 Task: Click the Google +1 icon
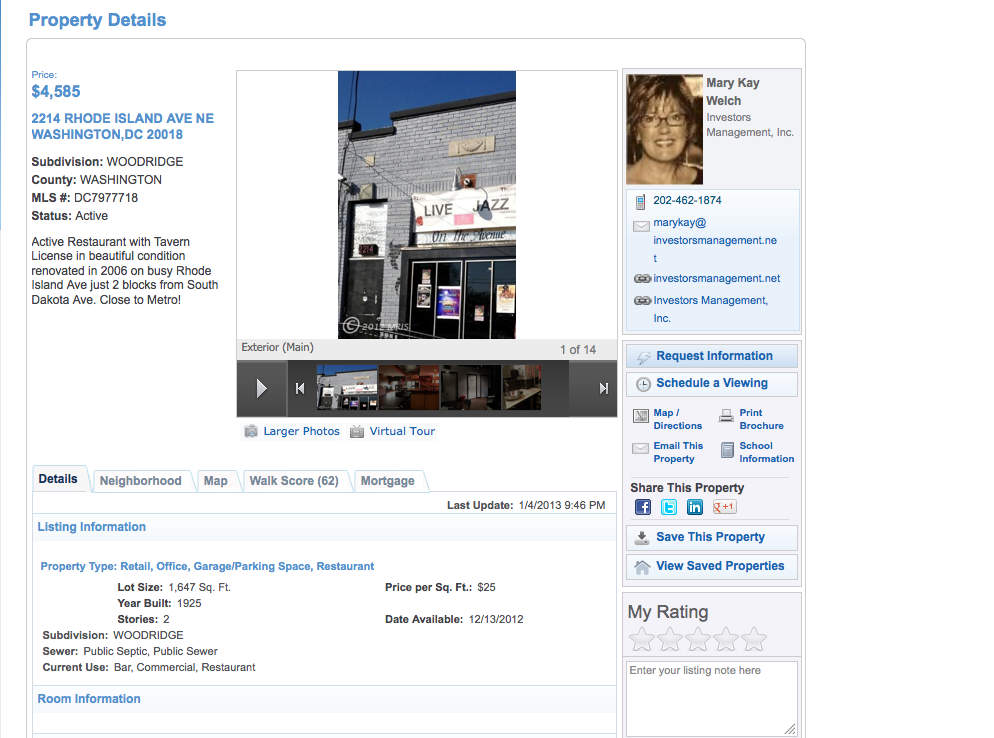point(724,507)
